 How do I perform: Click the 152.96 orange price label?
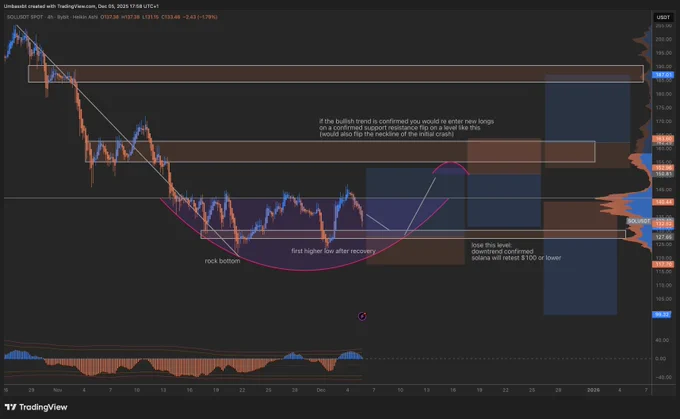[x=664, y=167]
